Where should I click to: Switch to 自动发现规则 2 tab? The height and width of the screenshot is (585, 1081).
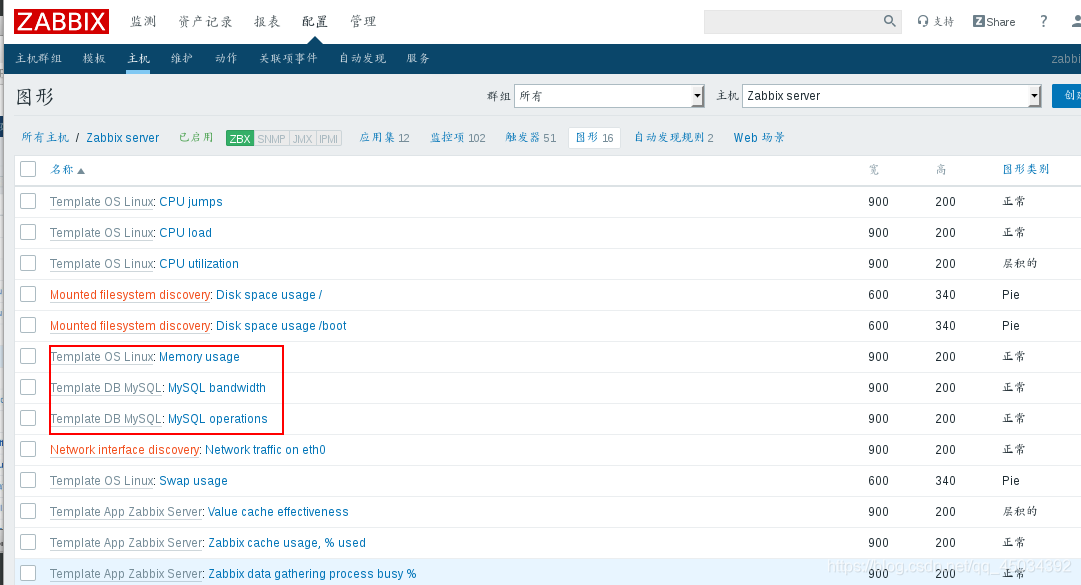click(674, 138)
